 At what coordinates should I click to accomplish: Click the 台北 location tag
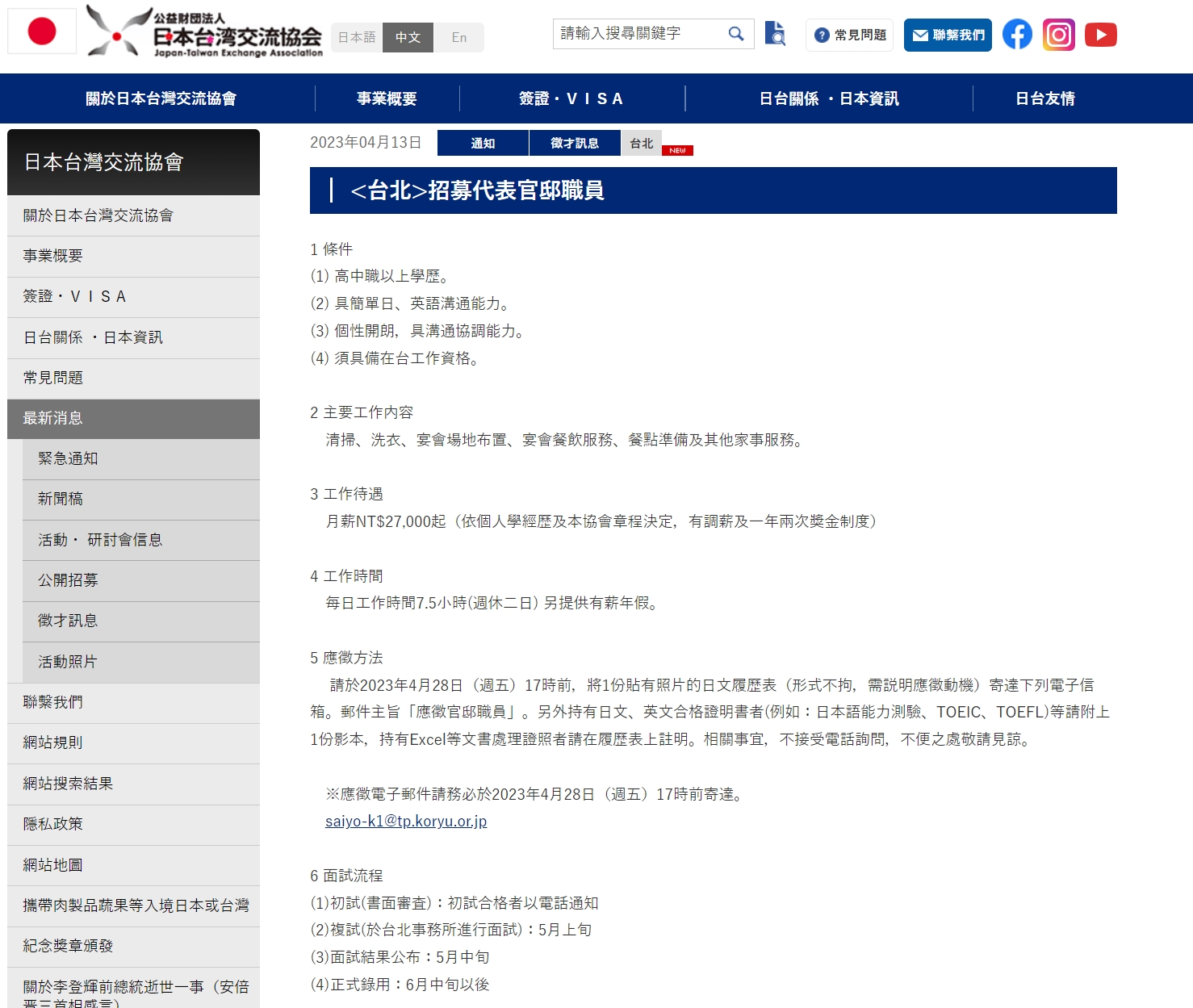tap(642, 143)
